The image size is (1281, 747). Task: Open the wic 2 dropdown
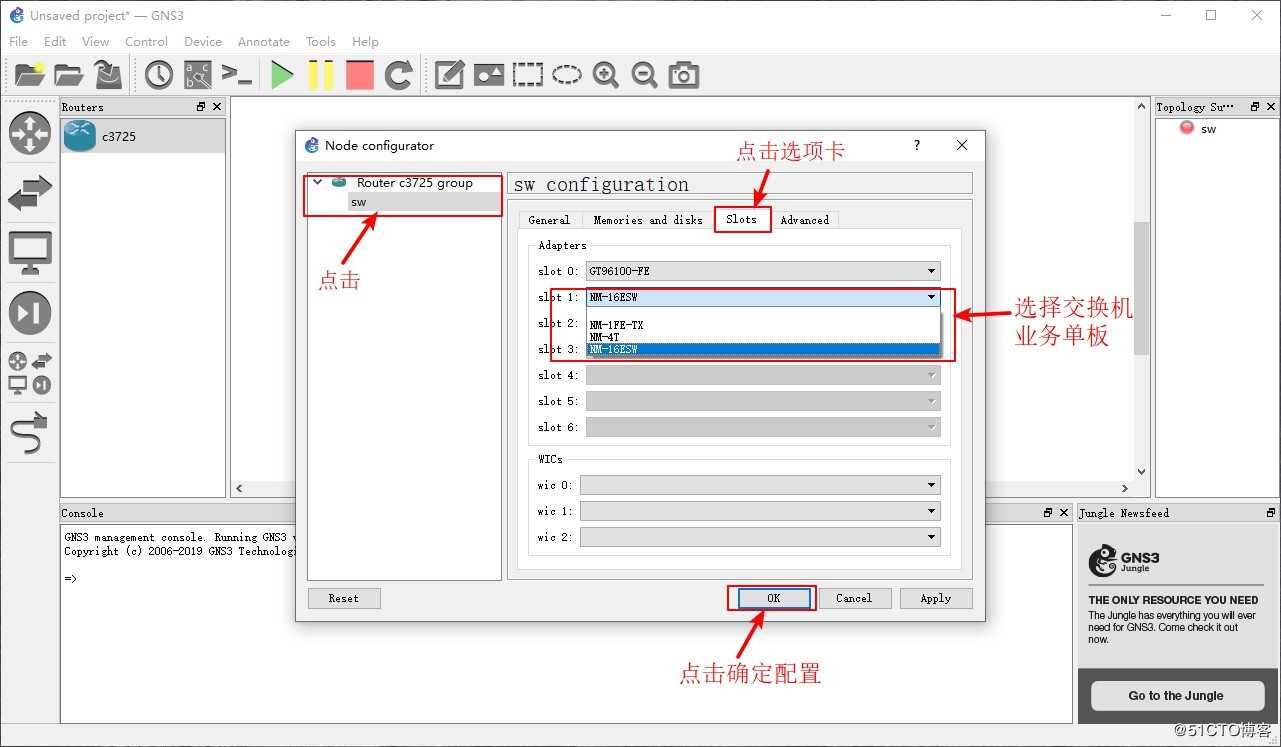tap(760, 537)
